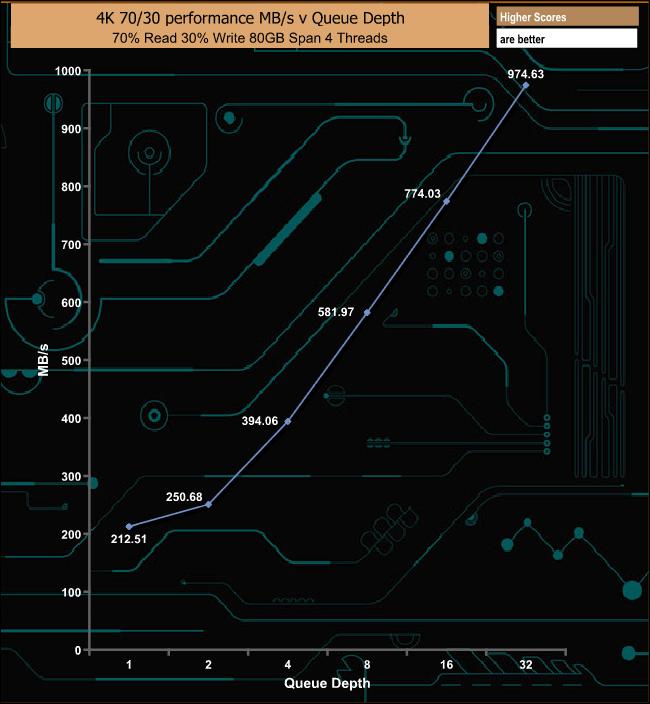Click the 800 y-axis label

[x=71, y=187]
